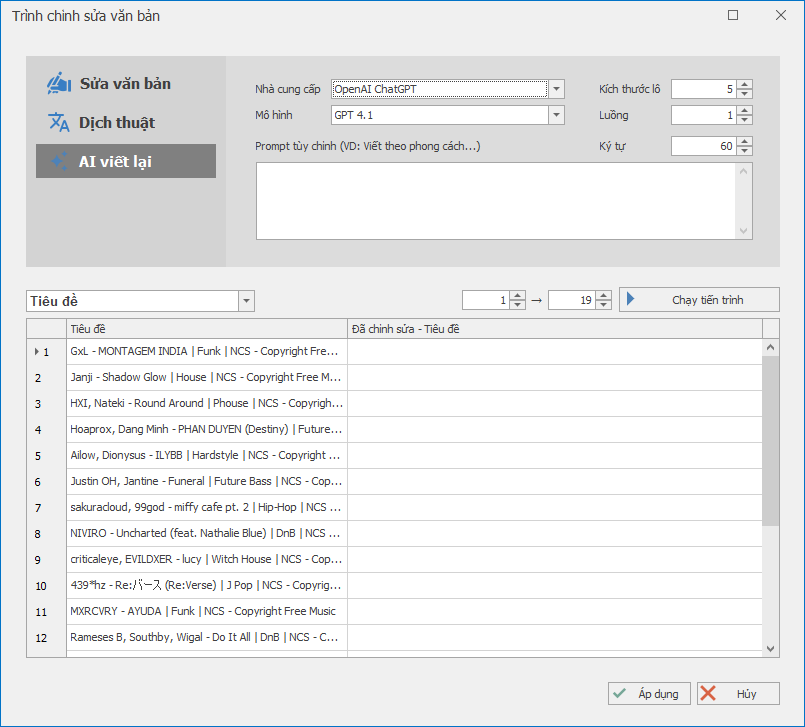Increase the Kích thước lô value
This screenshot has height=727, width=805.
click(745, 85)
